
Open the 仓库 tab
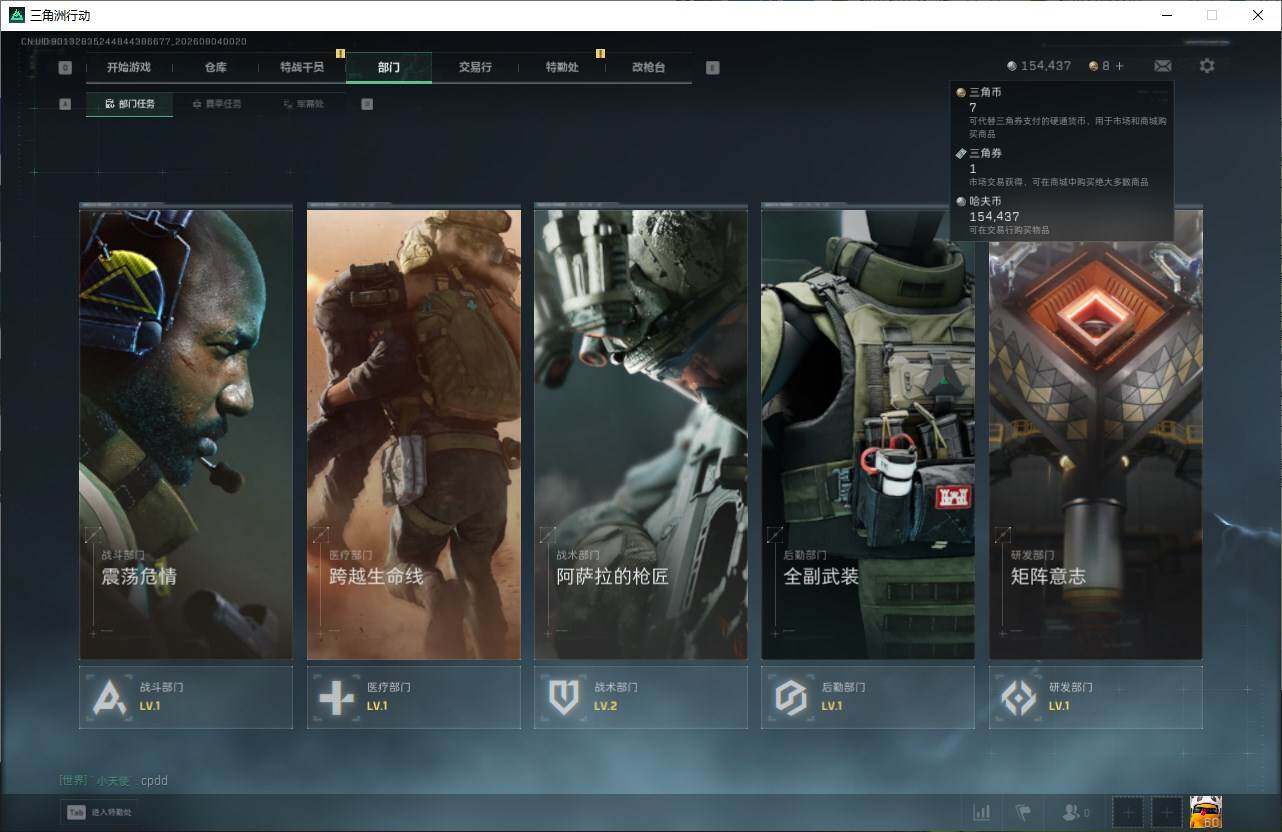[215, 67]
